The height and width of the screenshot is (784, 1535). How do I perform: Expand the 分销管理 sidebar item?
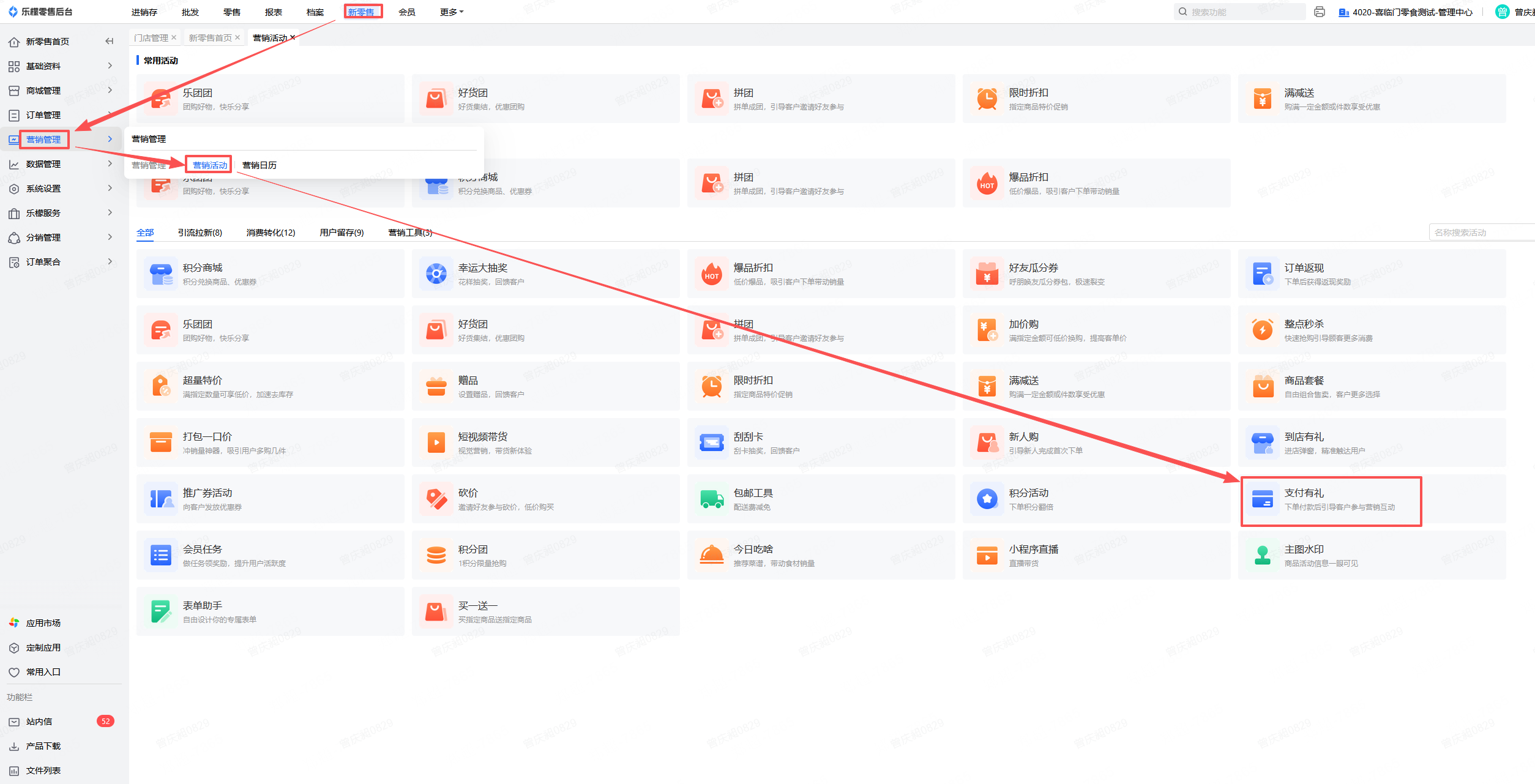pyautogui.click(x=43, y=237)
